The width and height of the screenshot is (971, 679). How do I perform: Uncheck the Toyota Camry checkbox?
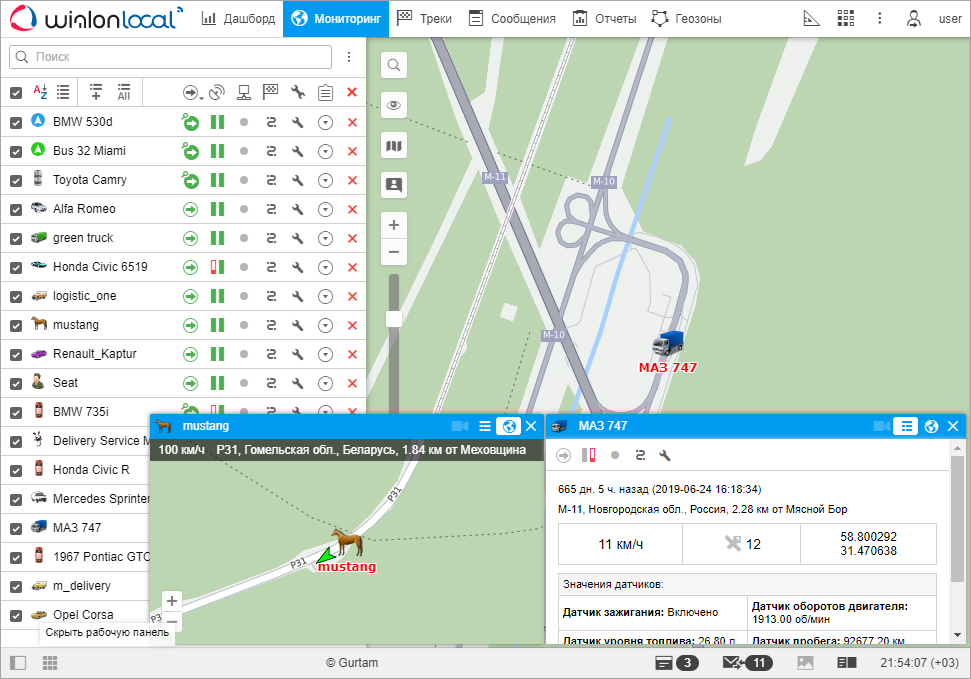(x=16, y=180)
